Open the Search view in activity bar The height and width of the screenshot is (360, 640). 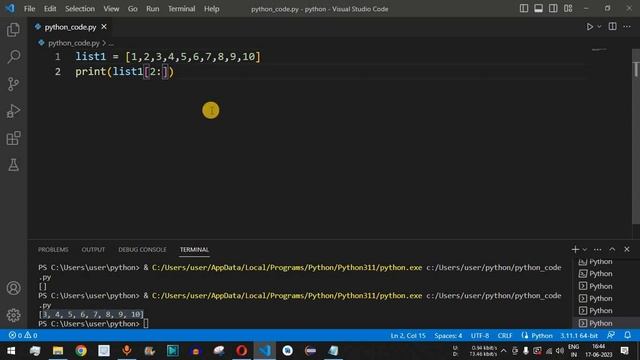[13, 57]
